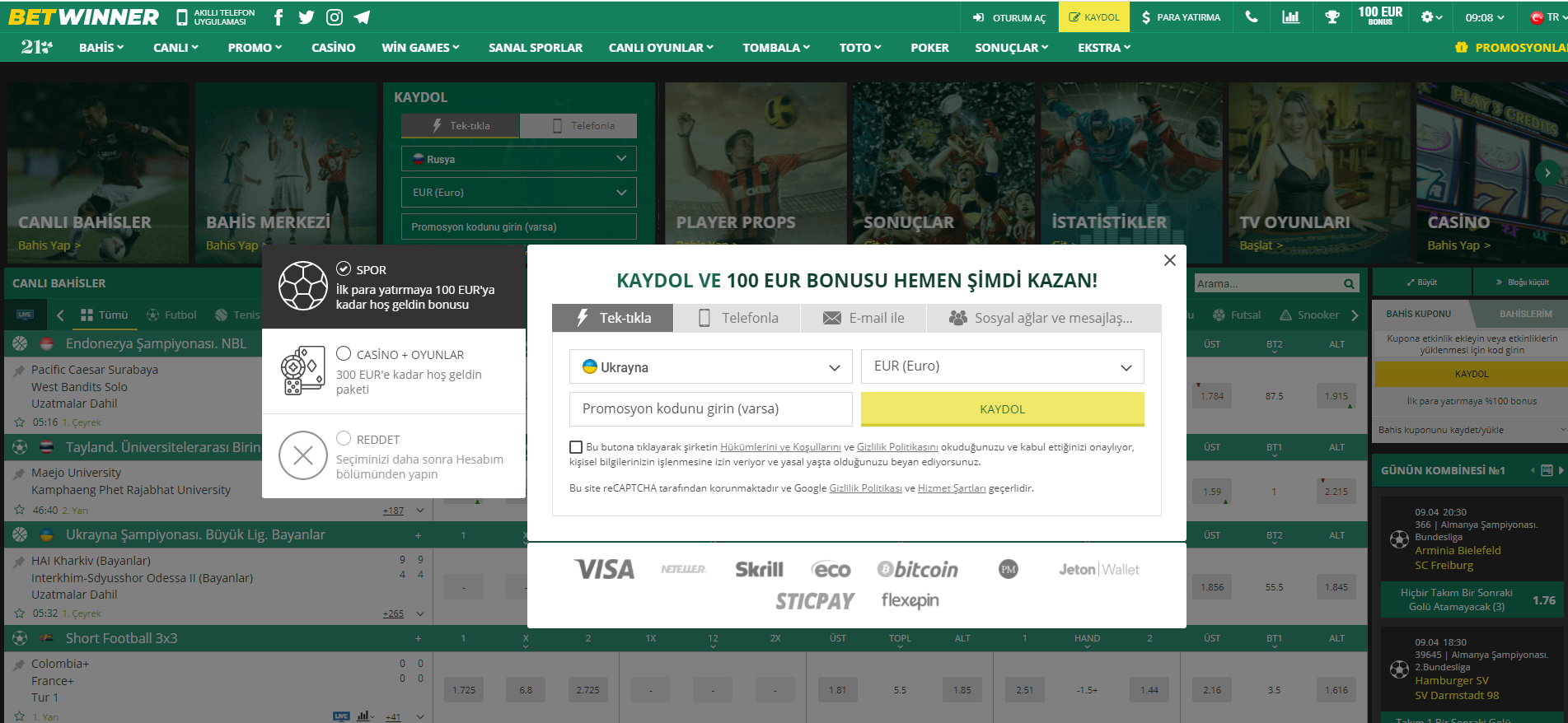Open the Ukrayna country dropdown
Viewport: 1568px width, 723px height.
pyautogui.click(x=710, y=367)
